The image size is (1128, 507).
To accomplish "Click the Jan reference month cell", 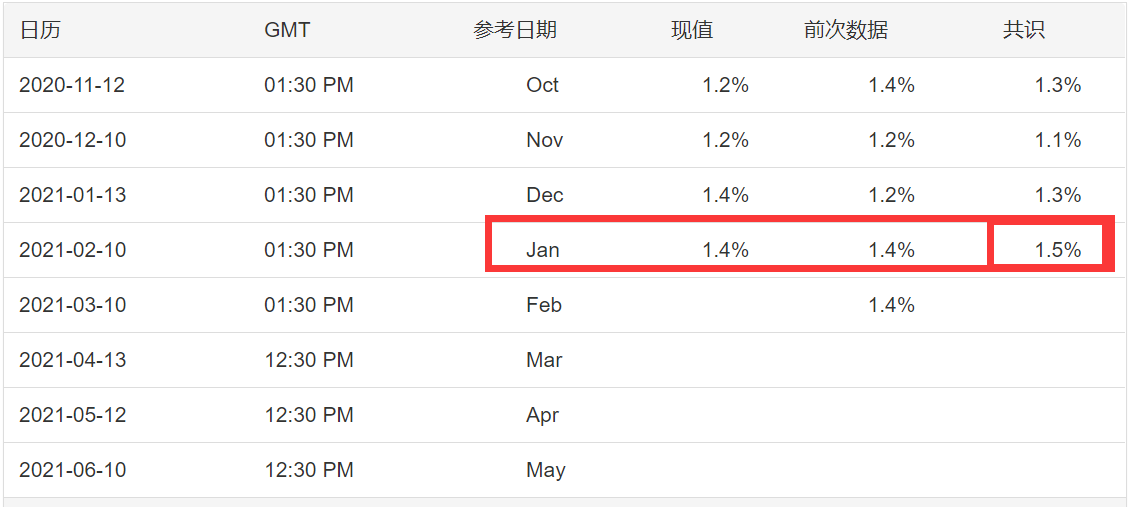I will [x=542, y=250].
